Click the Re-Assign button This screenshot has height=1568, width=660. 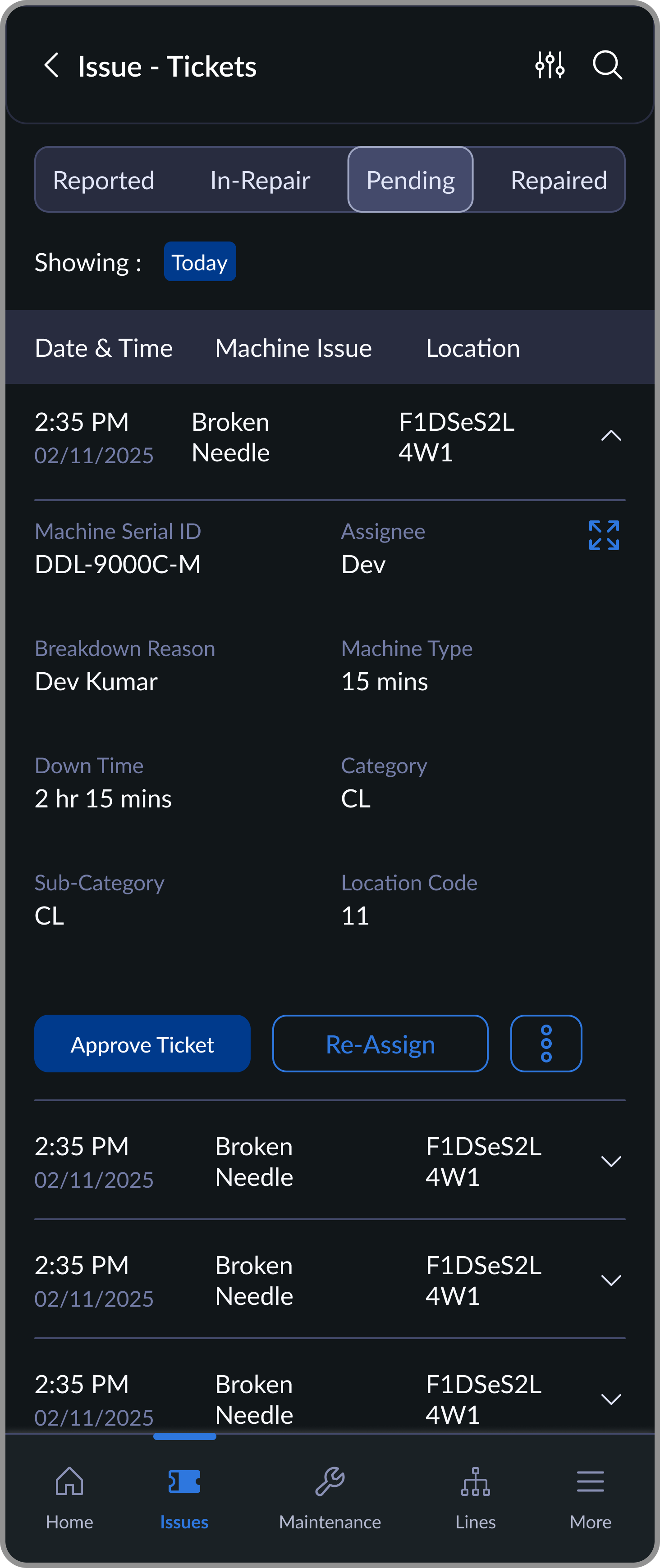380,1043
